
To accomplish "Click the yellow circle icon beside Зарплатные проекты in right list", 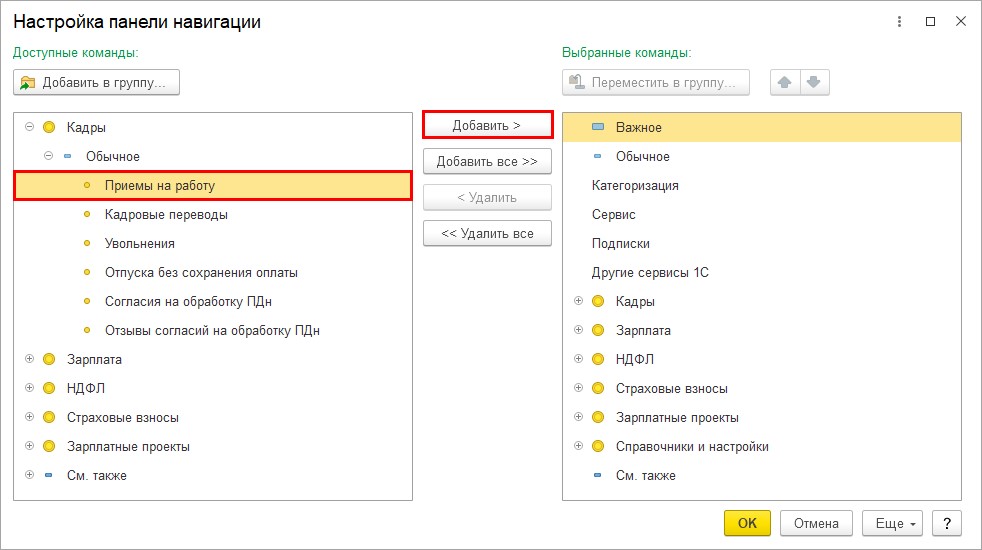I will coord(598,418).
